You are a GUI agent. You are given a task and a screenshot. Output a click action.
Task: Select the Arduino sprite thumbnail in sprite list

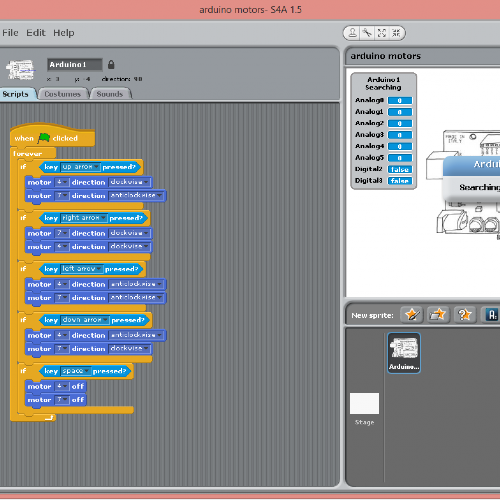[x=404, y=353]
